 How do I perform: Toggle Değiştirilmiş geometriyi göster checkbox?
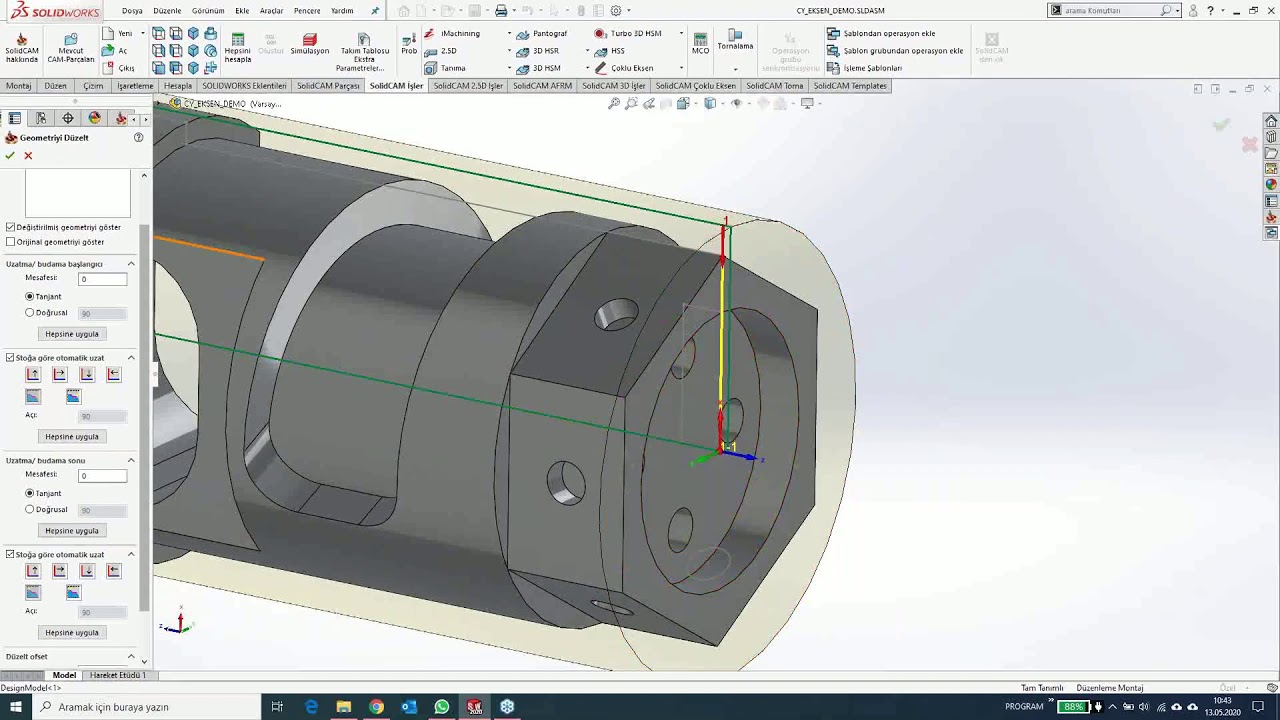[x=11, y=227]
